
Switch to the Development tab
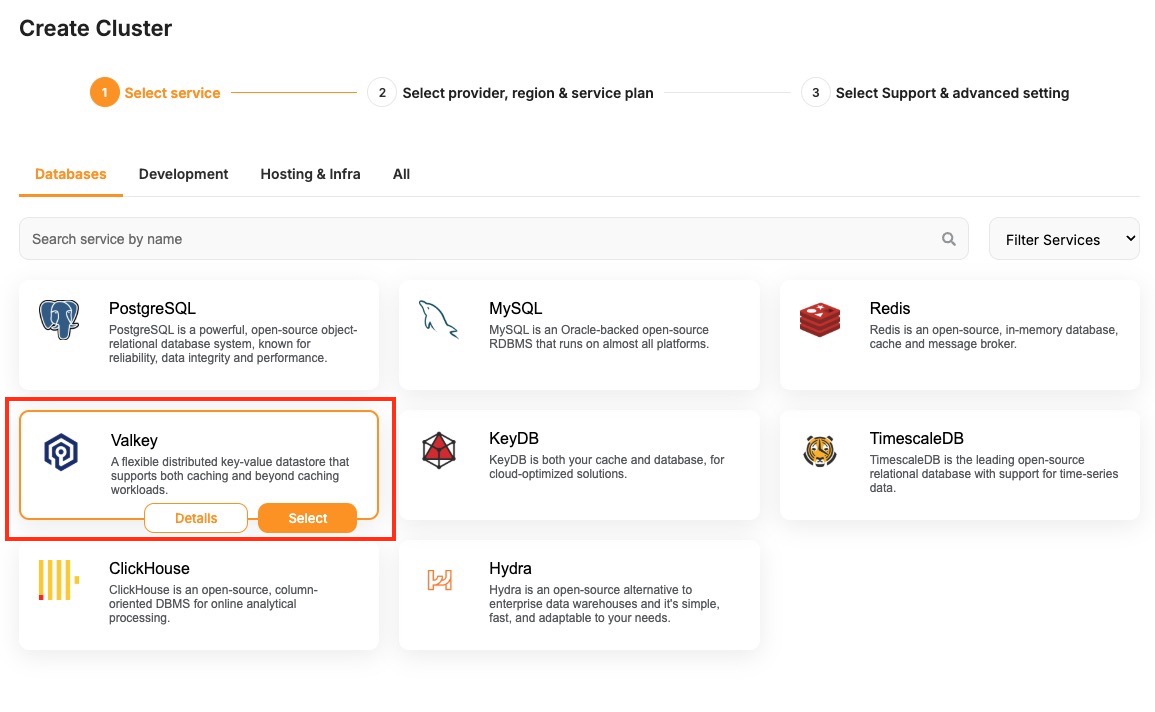coord(183,174)
